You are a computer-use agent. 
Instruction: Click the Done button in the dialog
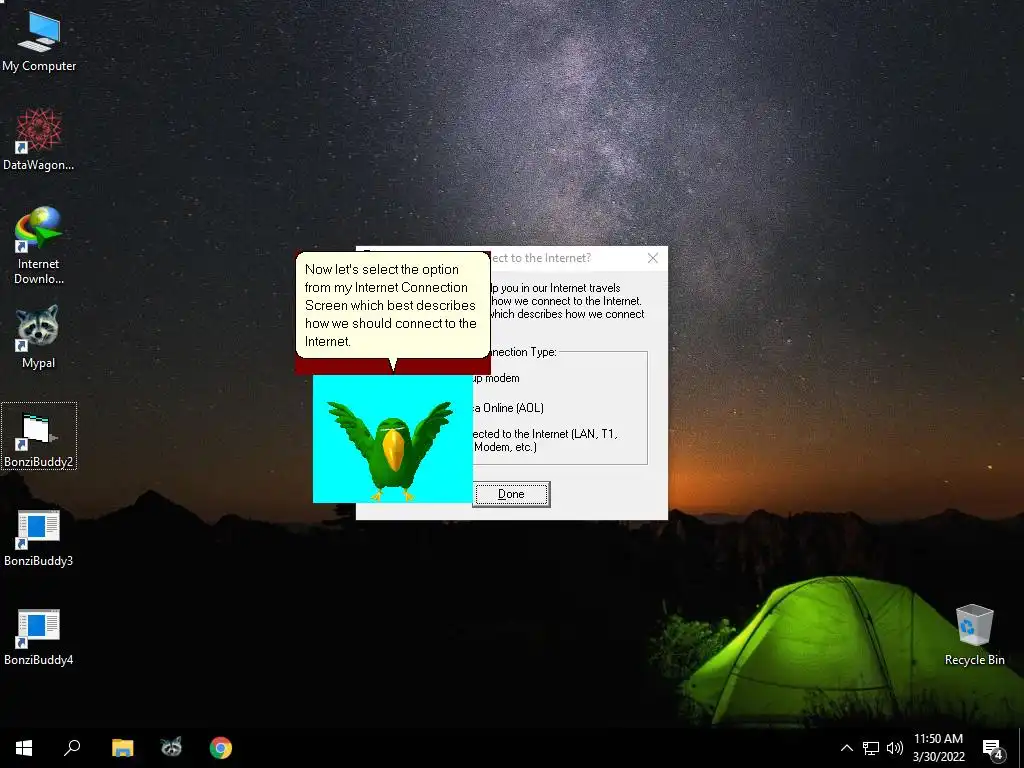pos(511,494)
